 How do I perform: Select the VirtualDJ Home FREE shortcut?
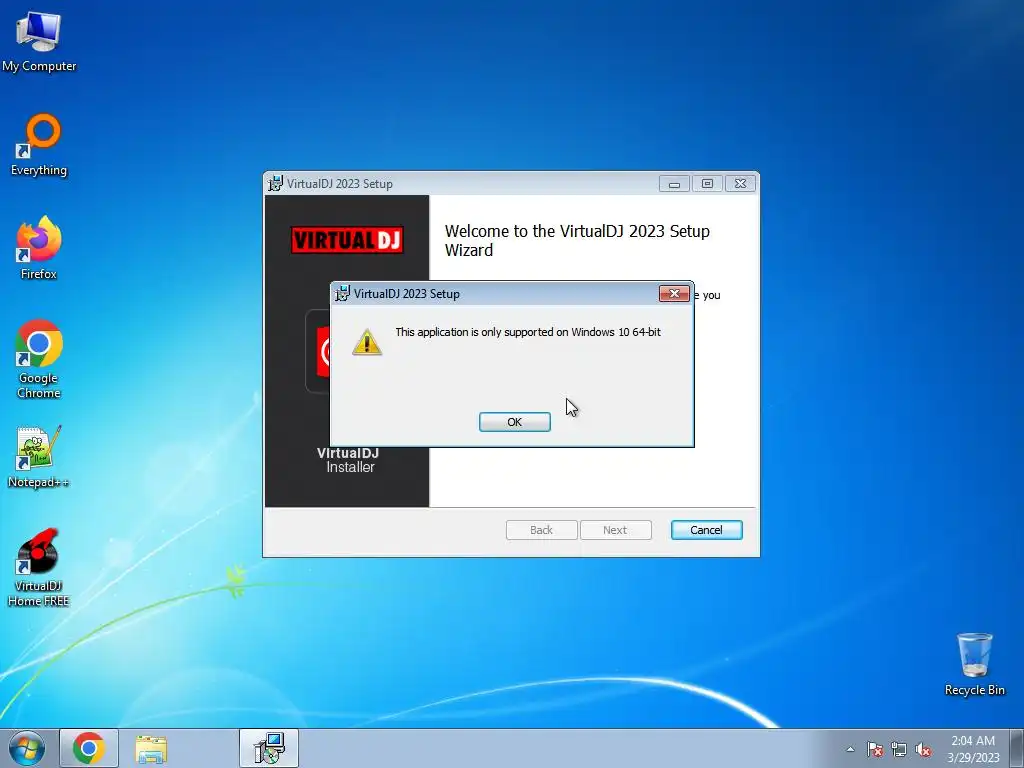tap(39, 567)
